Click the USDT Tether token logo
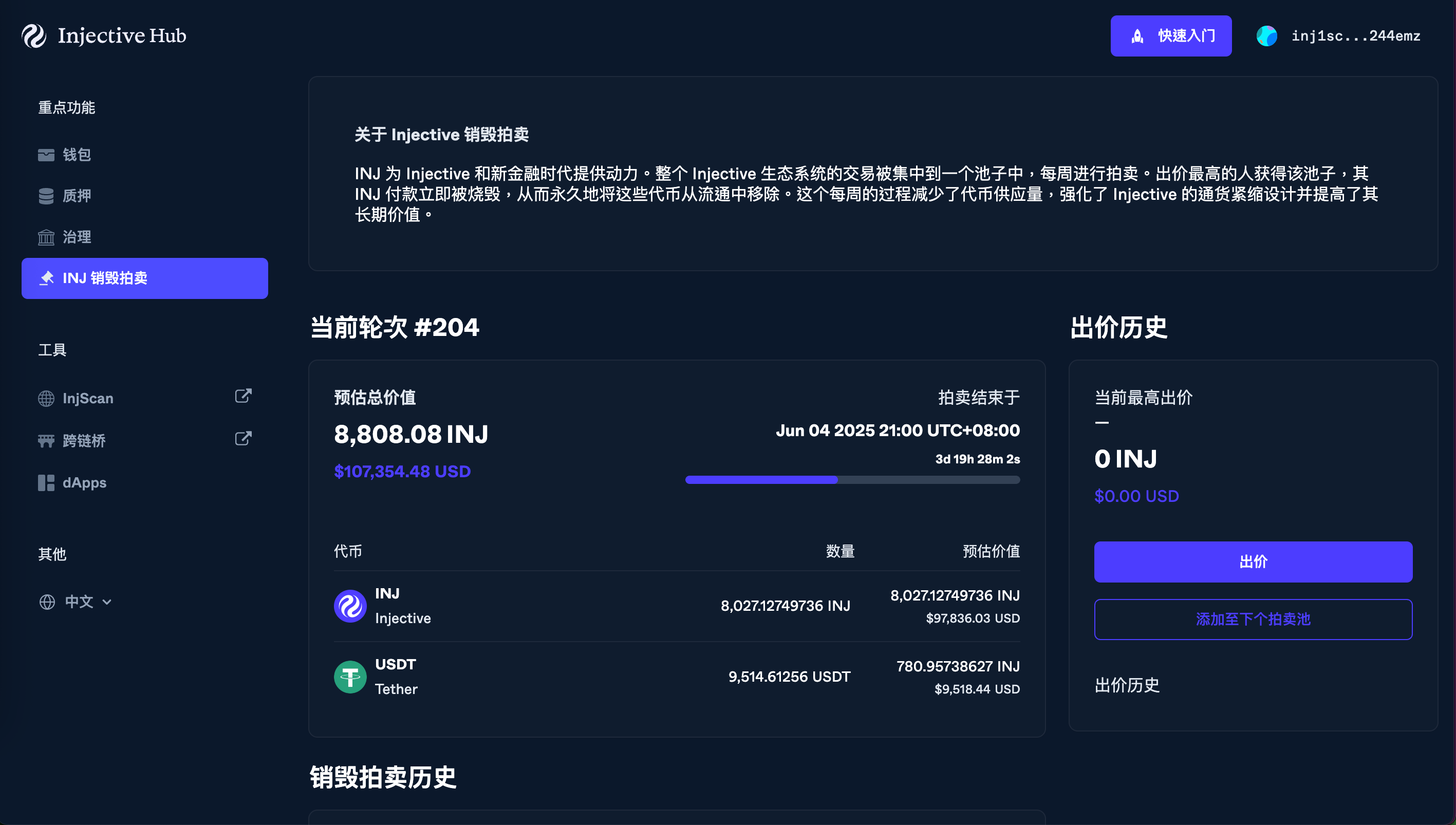Image resolution: width=1456 pixels, height=825 pixels. tap(350, 677)
